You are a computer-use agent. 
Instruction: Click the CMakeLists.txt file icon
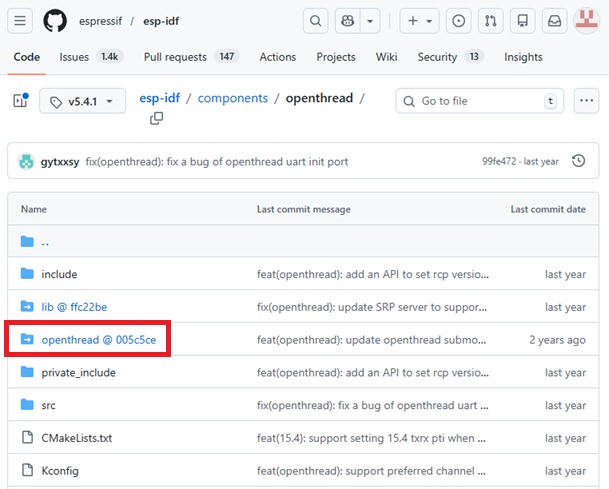[27, 437]
